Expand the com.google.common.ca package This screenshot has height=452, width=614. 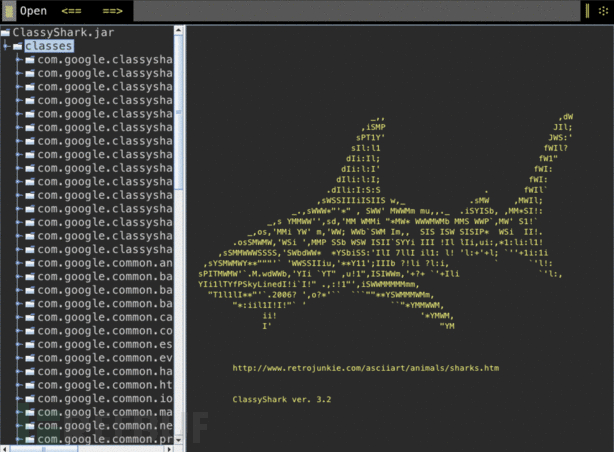pos(19,317)
